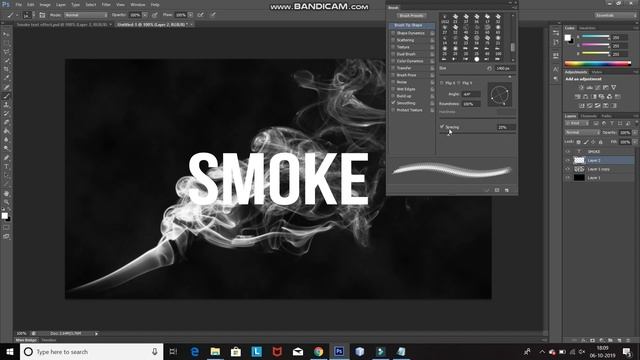Select the Pen tool in the toolbox
The width and height of the screenshot is (640, 360).
(6, 158)
